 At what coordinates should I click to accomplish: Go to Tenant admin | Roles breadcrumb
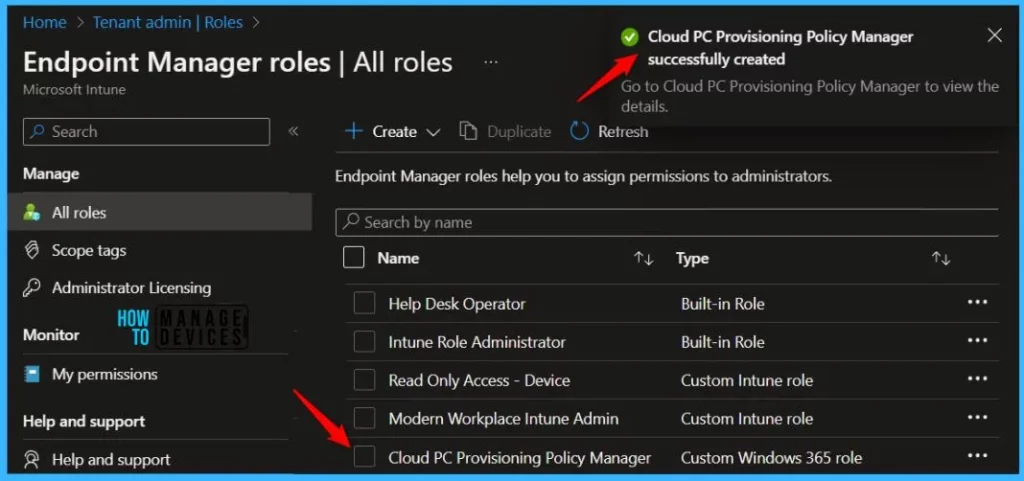[x=168, y=22]
